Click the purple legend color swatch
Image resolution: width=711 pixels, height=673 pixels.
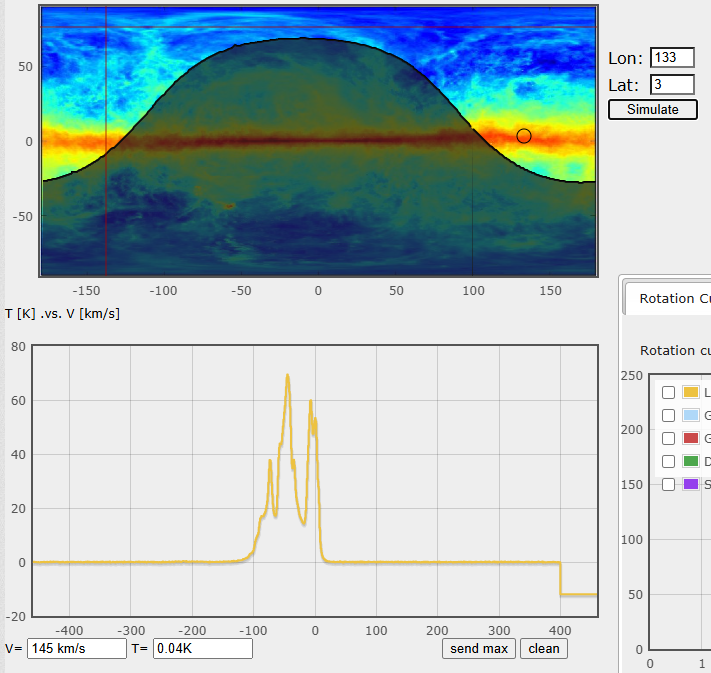coord(690,484)
